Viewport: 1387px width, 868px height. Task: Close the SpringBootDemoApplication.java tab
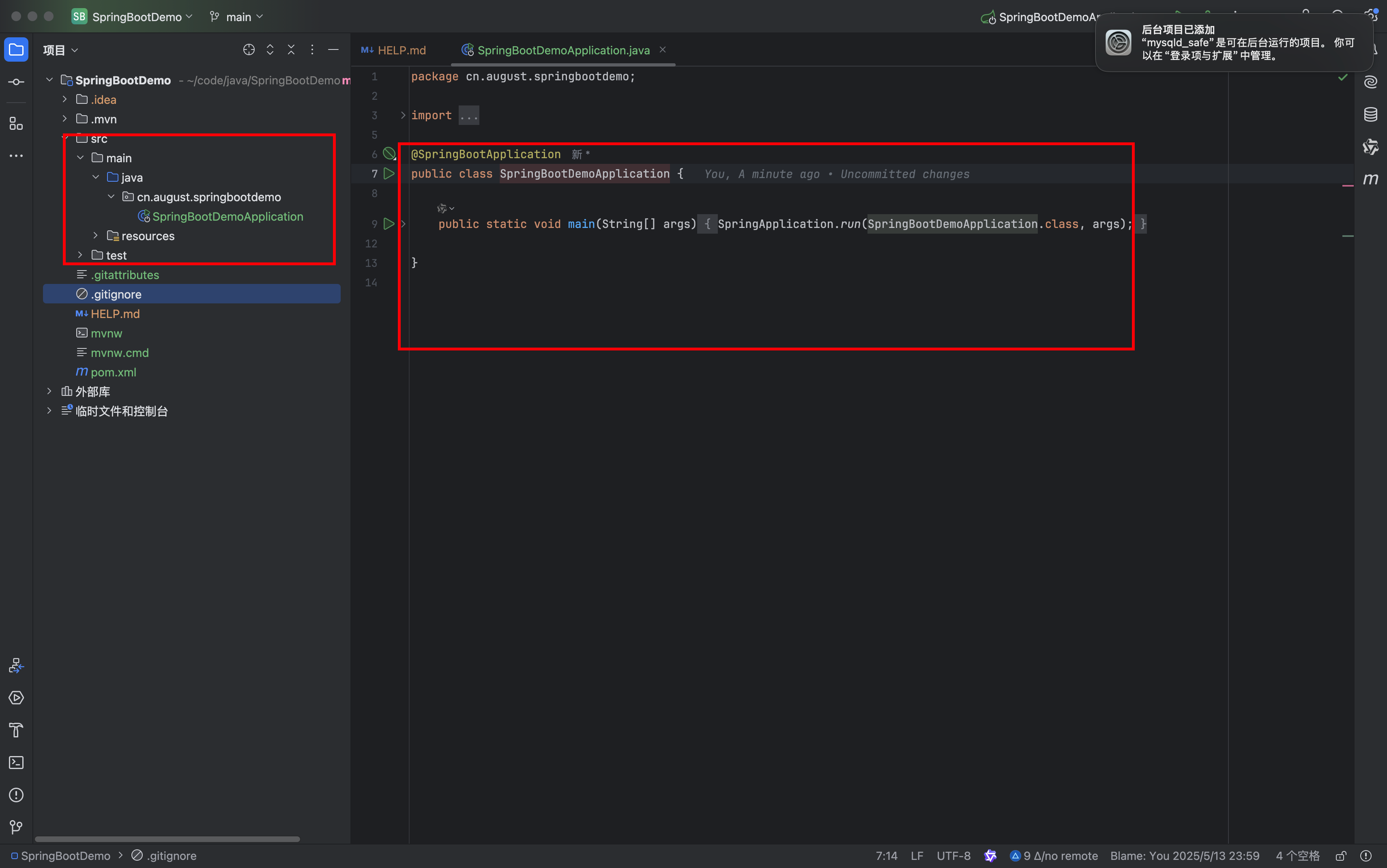pyautogui.click(x=662, y=50)
